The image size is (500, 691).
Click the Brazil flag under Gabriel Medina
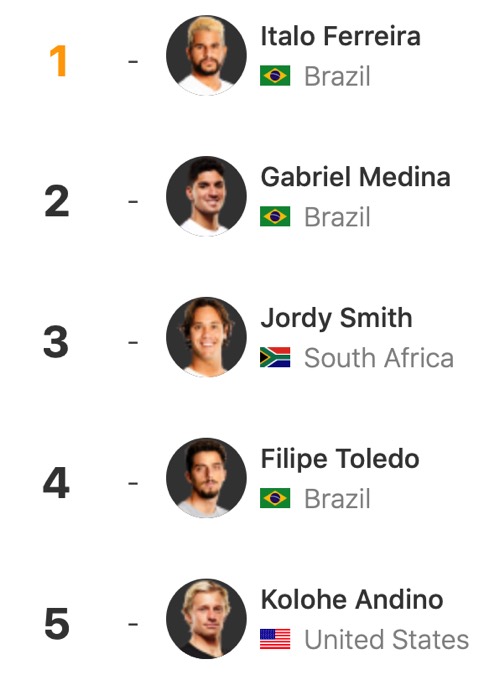275,216
